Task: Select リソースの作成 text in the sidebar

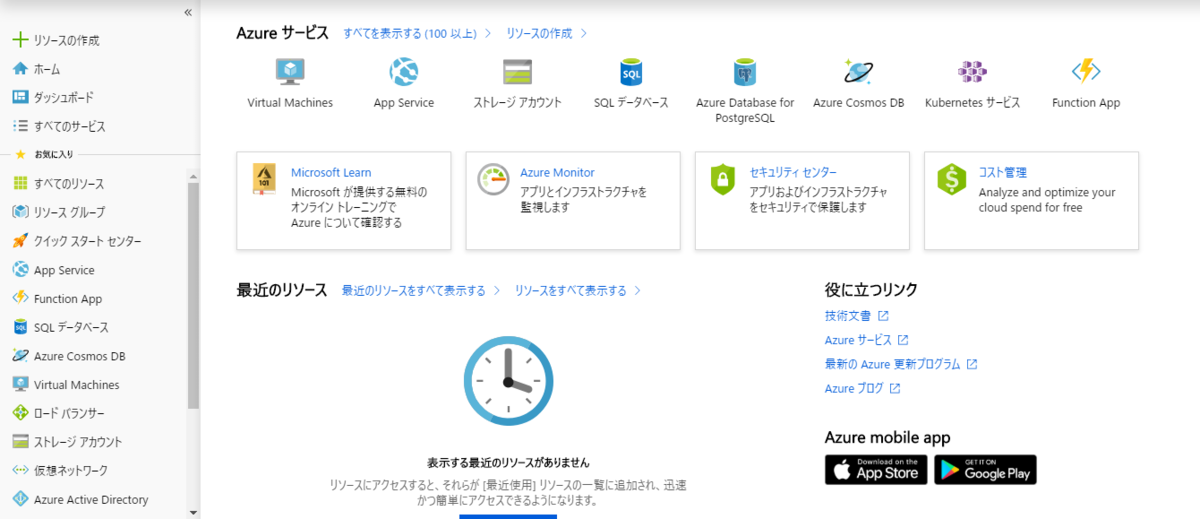Action: coord(66,40)
